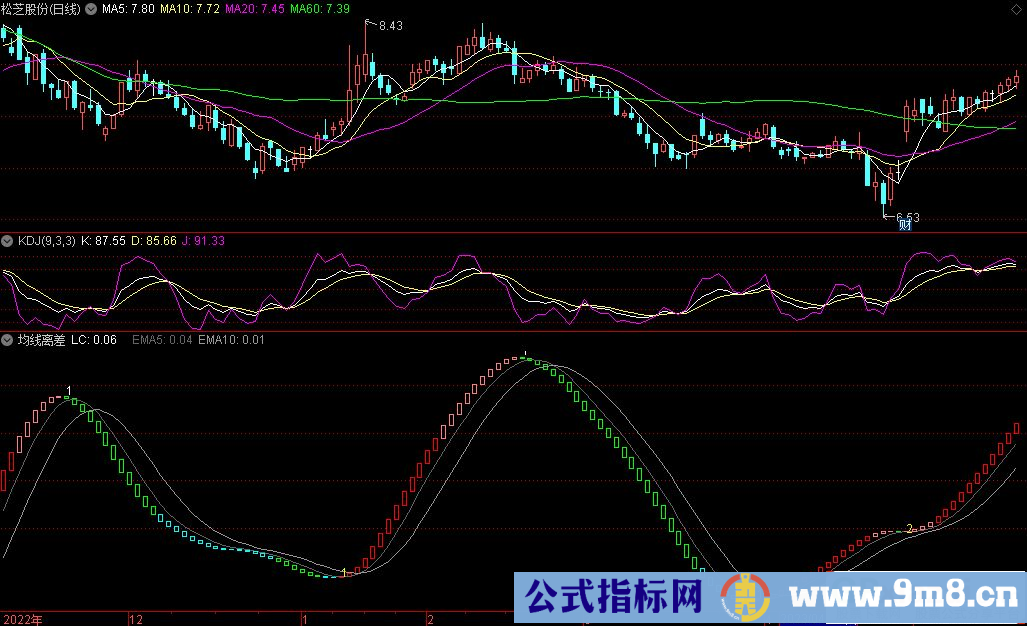Screen dimensions: 1027x626
Task: Click the month 2 marker on timeline
Action: (x=430, y=619)
